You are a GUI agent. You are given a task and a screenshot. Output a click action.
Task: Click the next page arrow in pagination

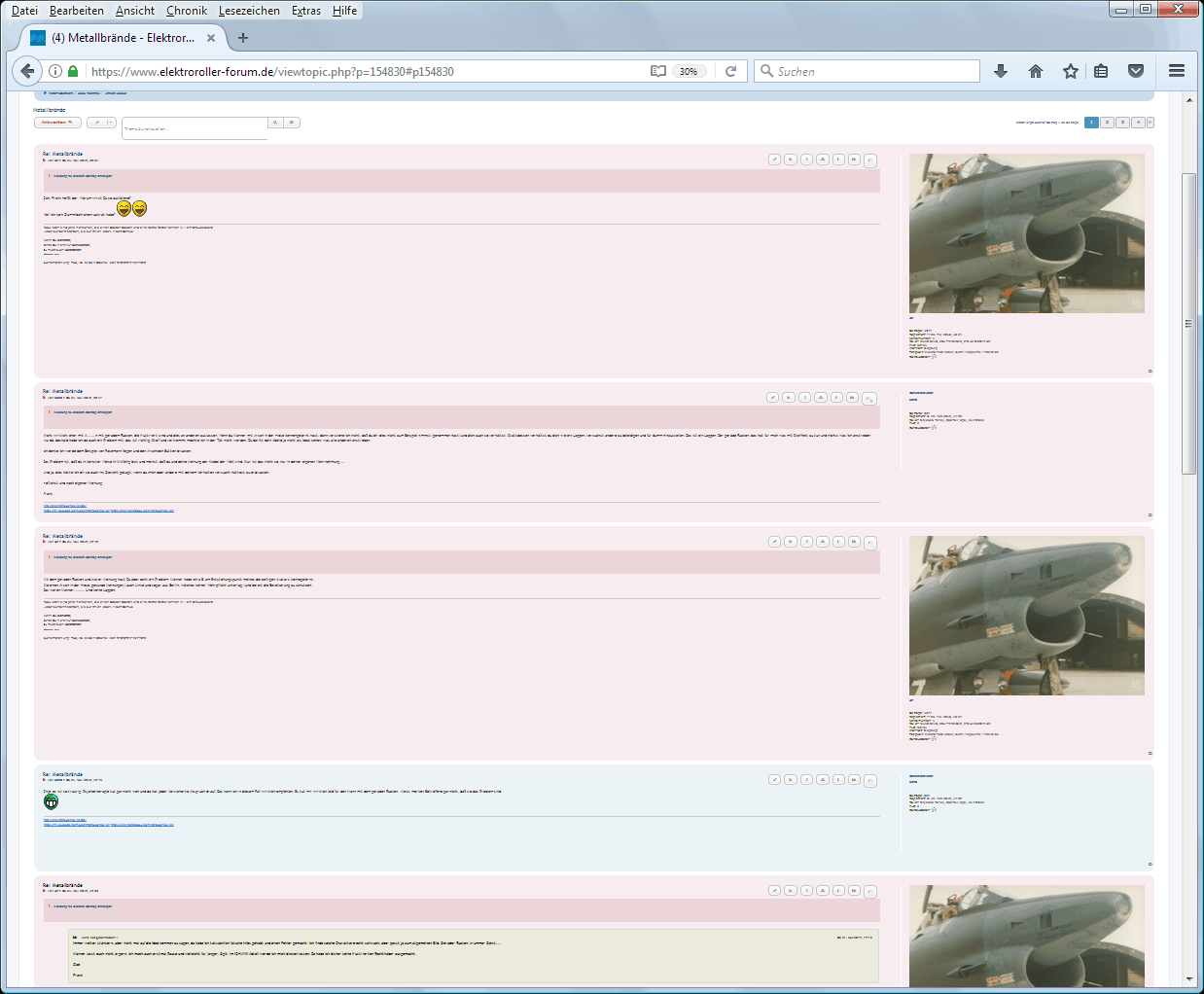click(1151, 123)
